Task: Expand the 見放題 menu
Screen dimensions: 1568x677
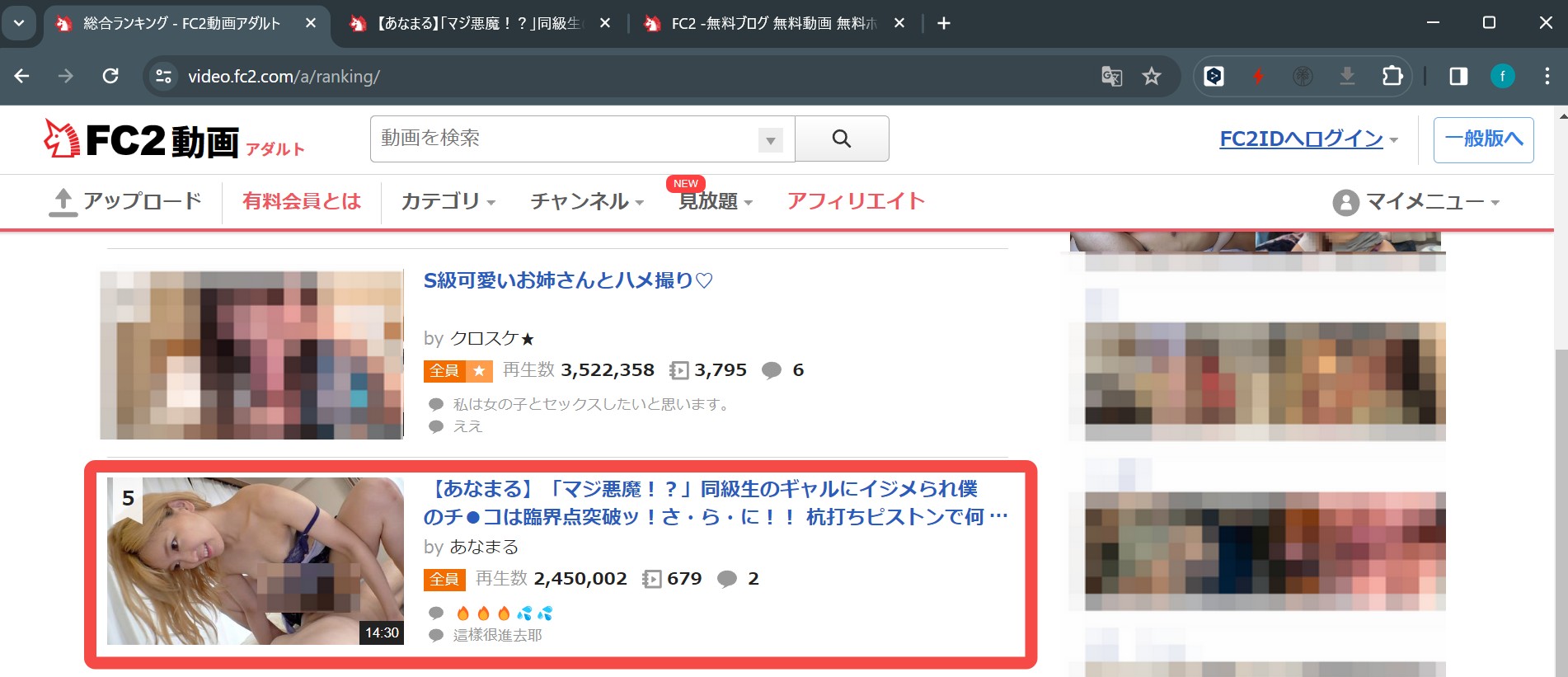Action: (x=715, y=201)
